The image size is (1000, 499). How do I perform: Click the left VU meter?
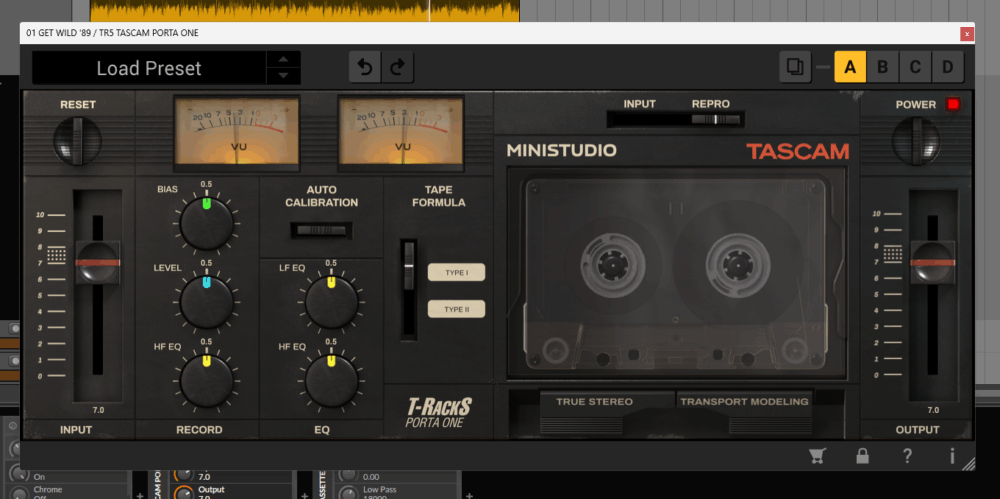237,131
